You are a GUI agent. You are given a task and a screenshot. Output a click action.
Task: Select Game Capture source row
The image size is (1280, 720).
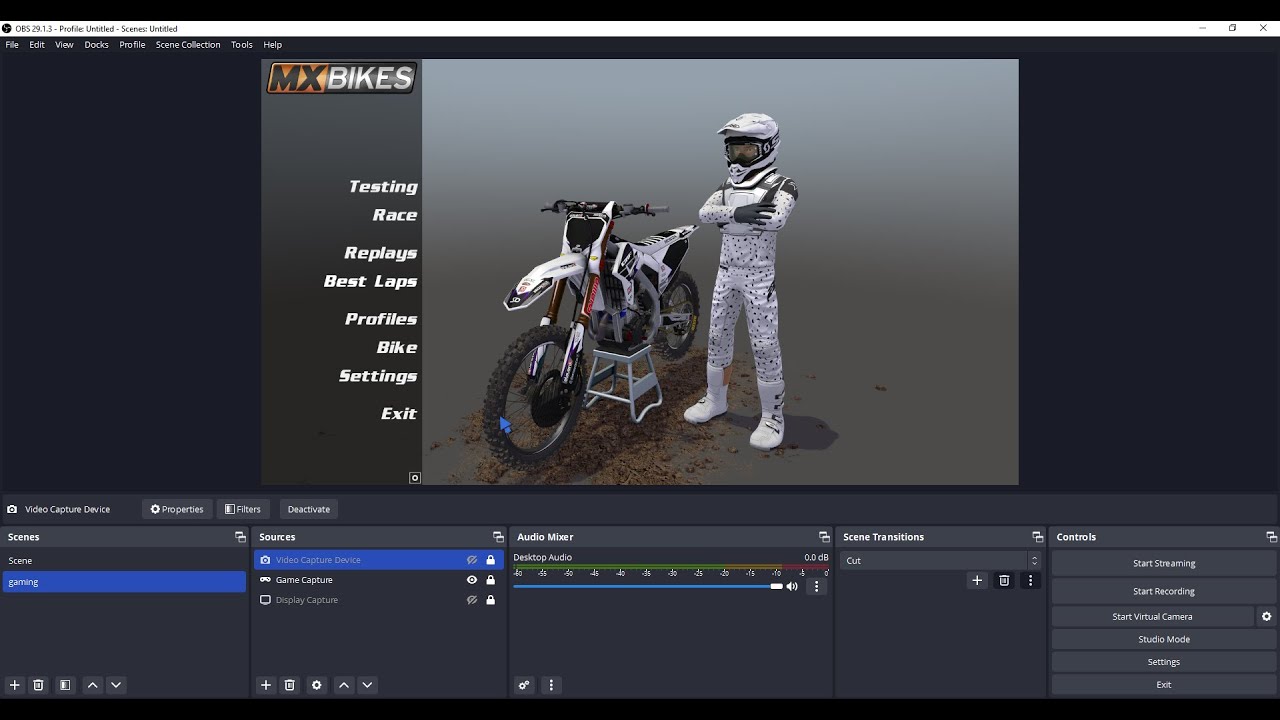pyautogui.click(x=379, y=580)
